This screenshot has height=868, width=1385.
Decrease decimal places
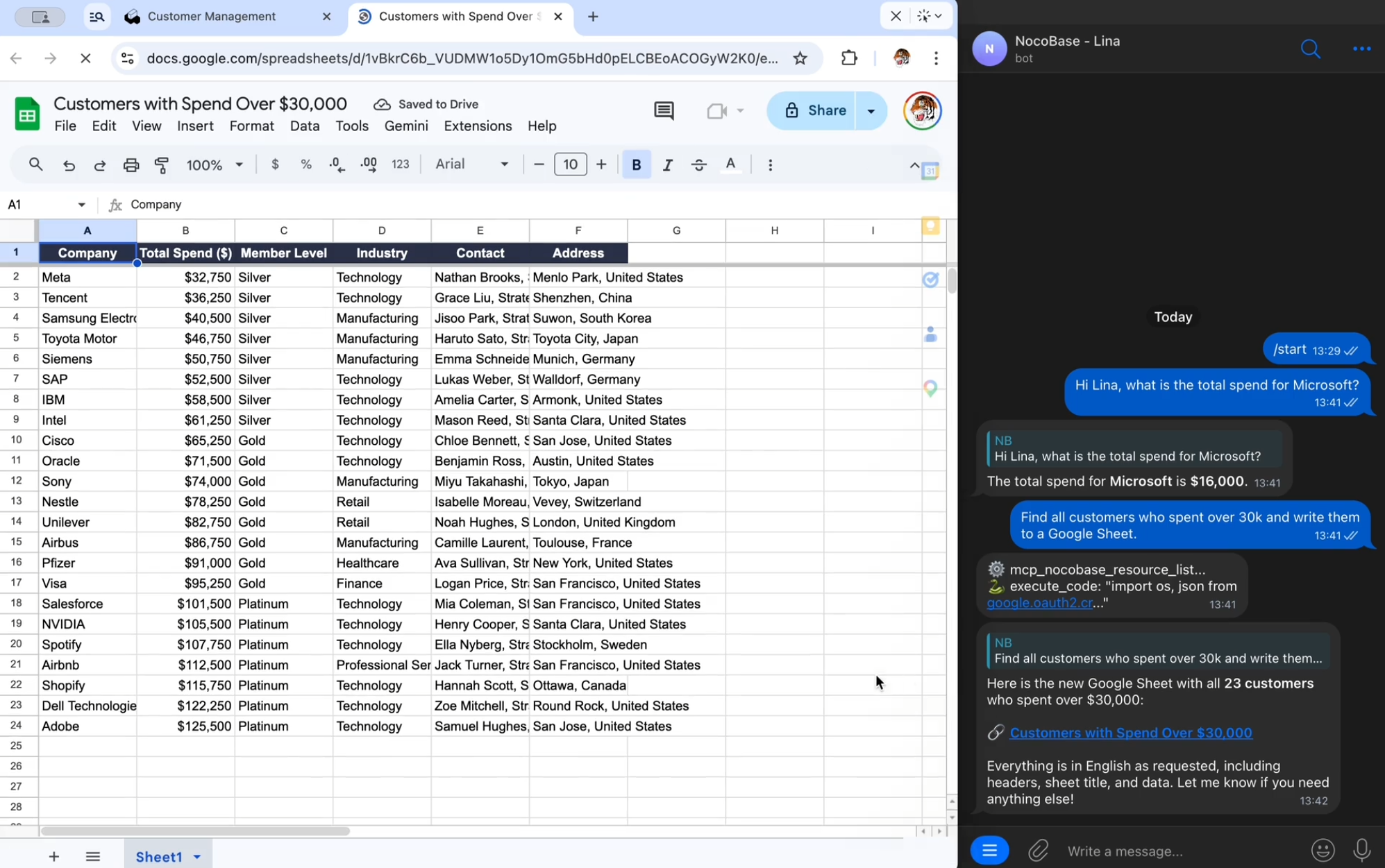click(x=337, y=164)
